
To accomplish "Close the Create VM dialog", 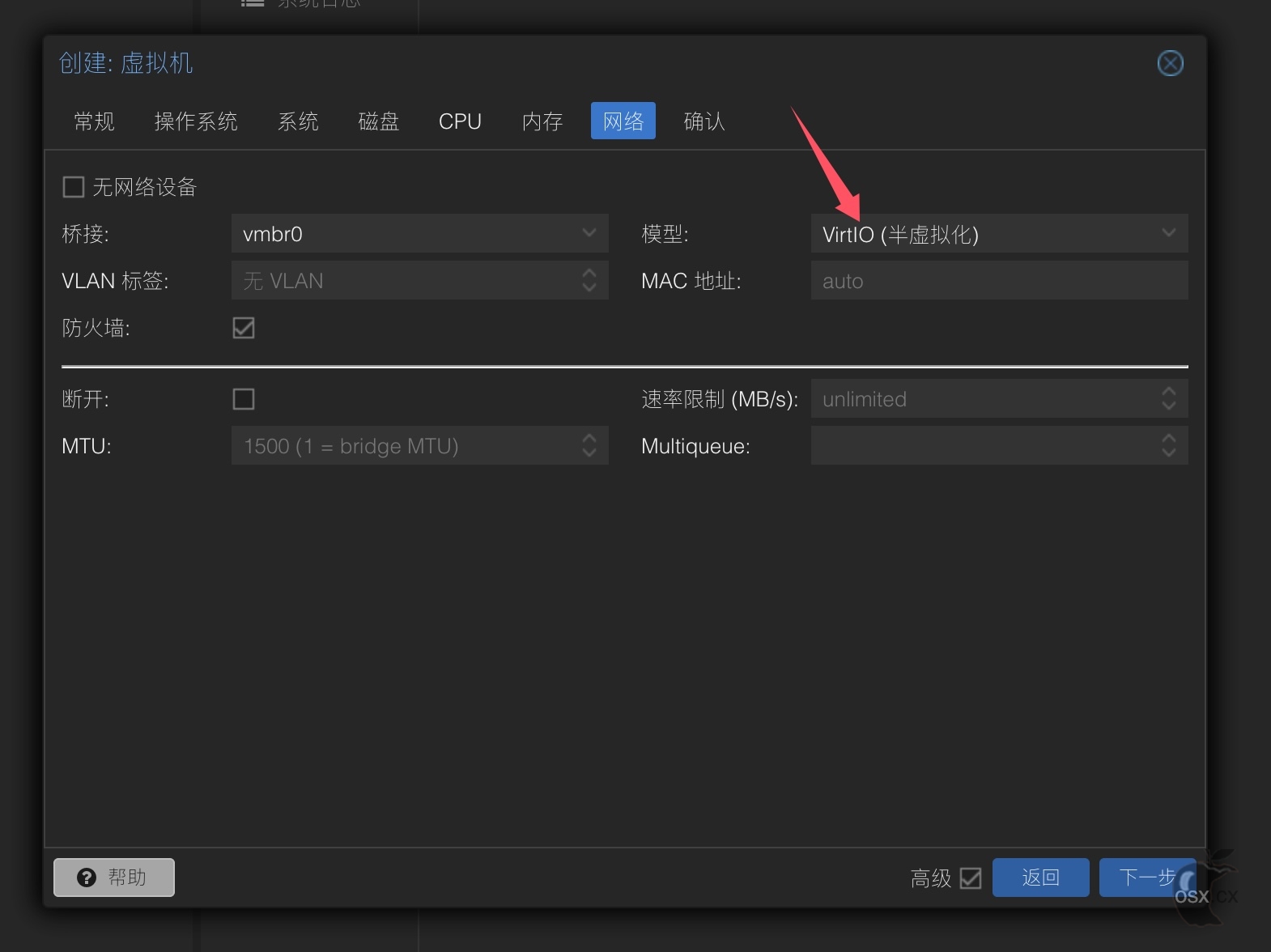I will tap(1170, 63).
